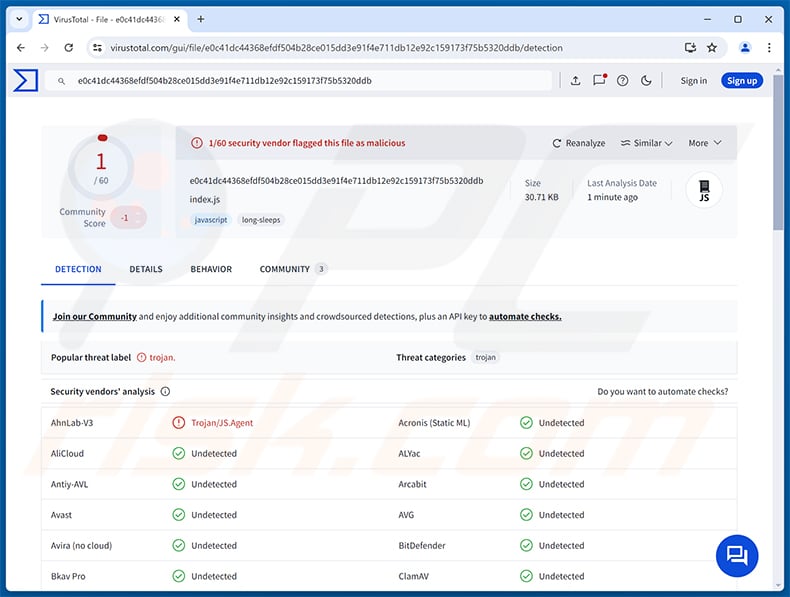This screenshot has width=790, height=597.
Task: Switch to the DETECTION tab
Action: pos(78,270)
